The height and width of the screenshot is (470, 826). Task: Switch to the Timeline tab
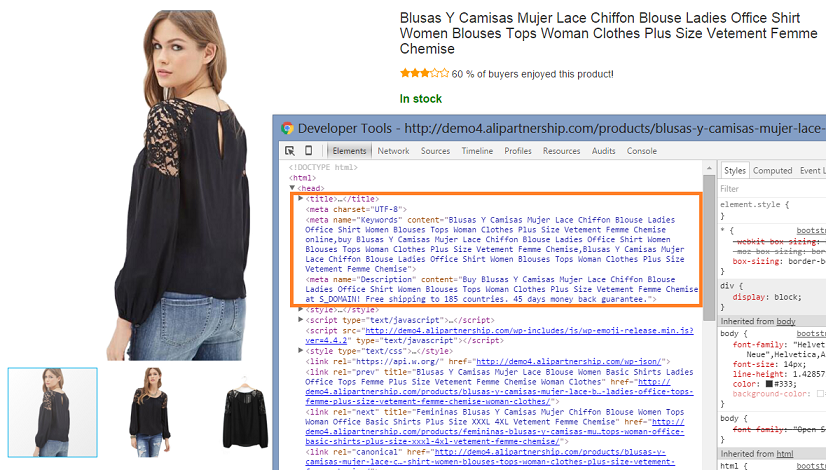(x=477, y=151)
